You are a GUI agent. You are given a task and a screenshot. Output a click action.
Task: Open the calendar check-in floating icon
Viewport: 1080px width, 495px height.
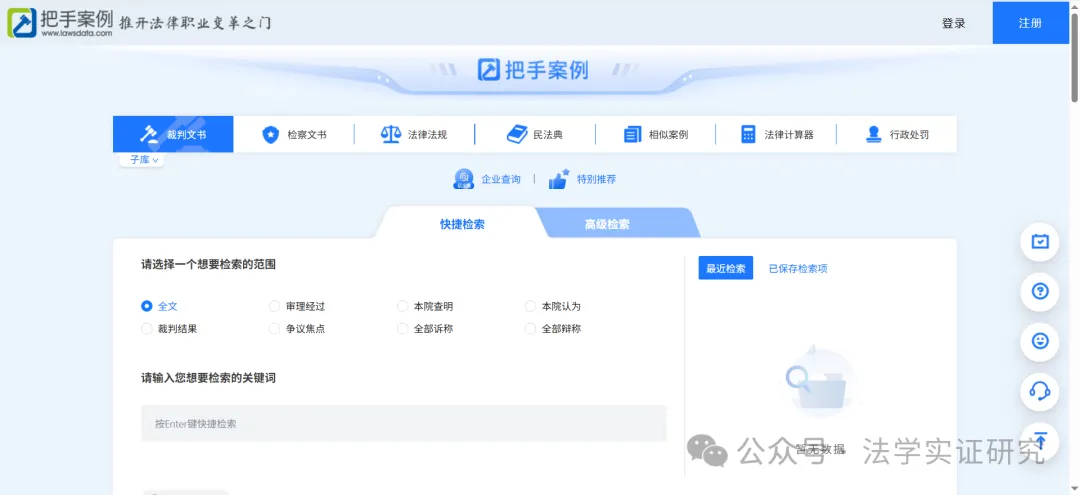point(1039,242)
